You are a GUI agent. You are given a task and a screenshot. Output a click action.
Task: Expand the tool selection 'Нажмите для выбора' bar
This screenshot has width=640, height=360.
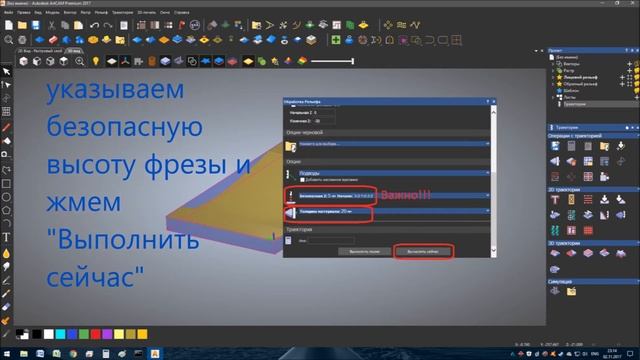click(x=394, y=144)
